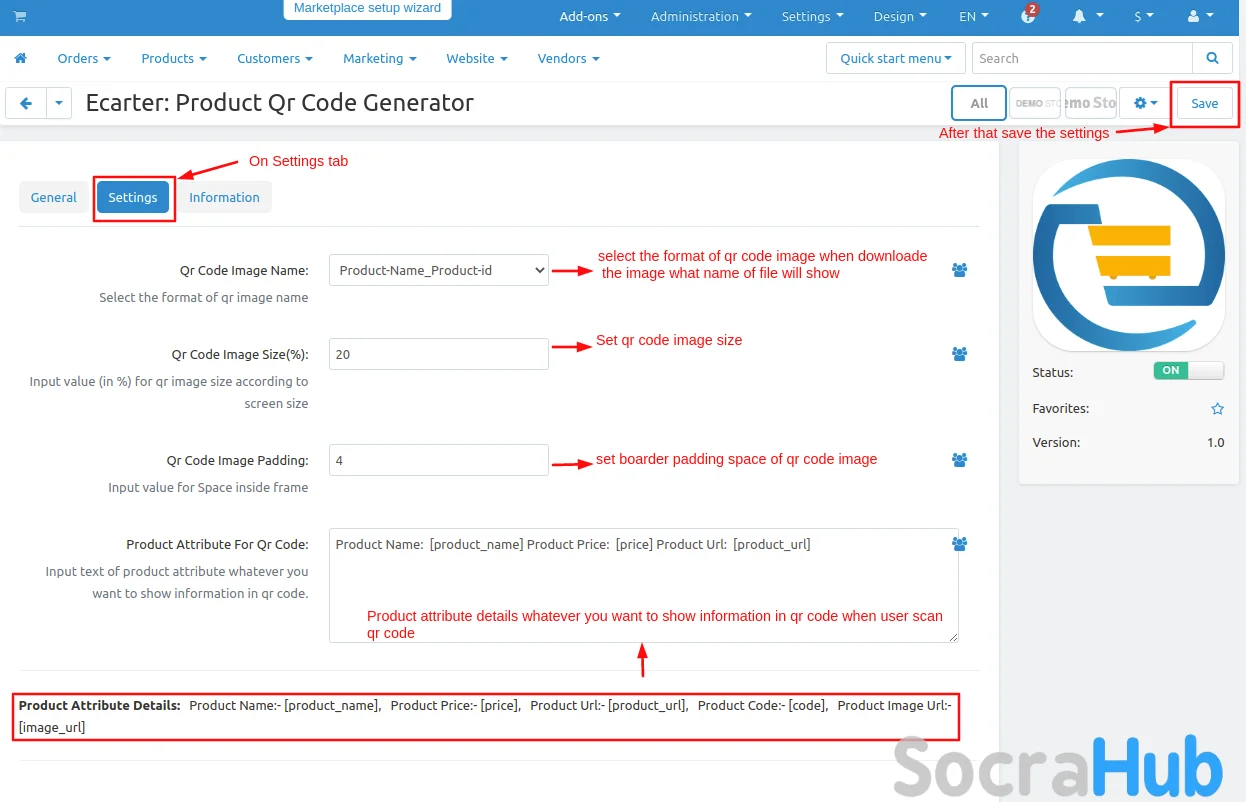Open the notifications bell menu
This screenshot has height=802, width=1246.
click(x=1086, y=17)
